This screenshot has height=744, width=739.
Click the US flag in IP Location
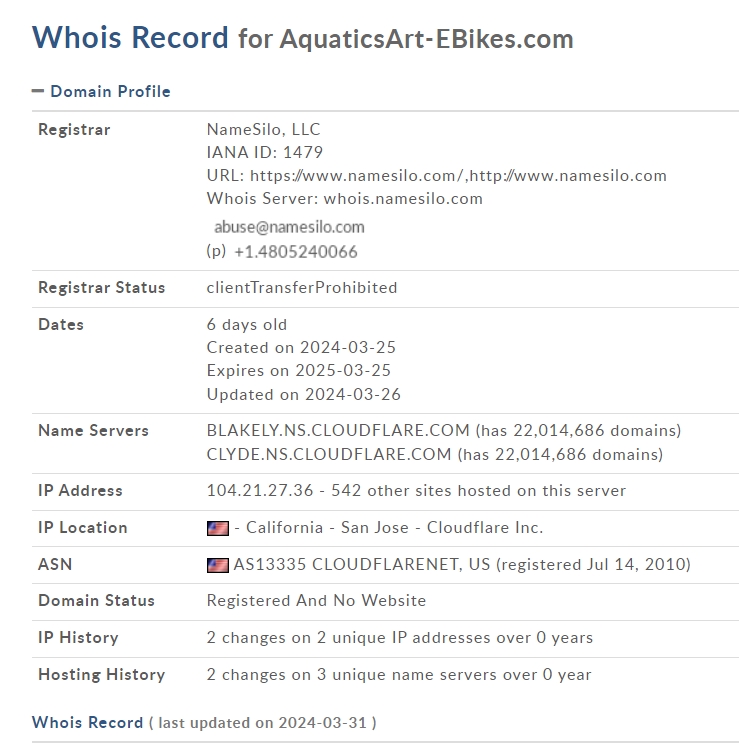click(x=218, y=528)
